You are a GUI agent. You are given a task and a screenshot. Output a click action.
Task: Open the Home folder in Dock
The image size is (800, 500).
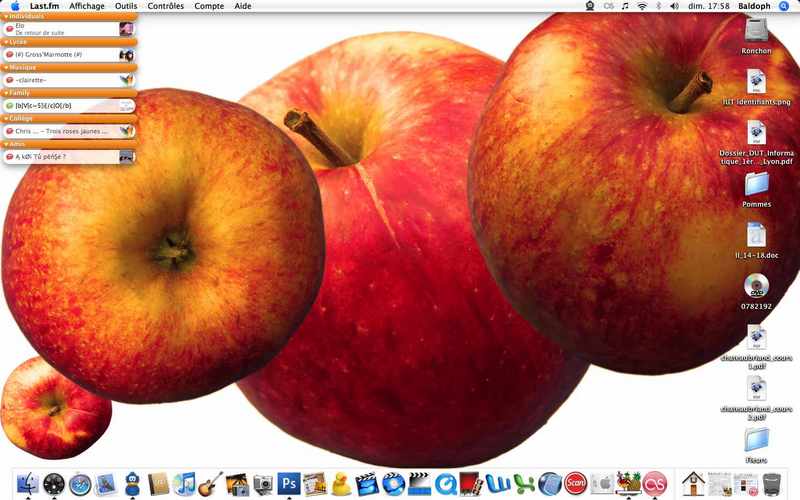(x=693, y=484)
